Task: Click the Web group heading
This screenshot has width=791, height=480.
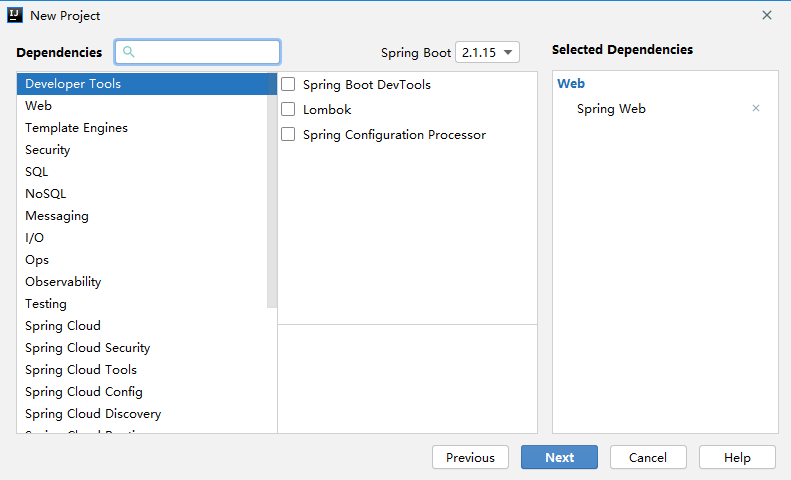Action: click(x=571, y=84)
